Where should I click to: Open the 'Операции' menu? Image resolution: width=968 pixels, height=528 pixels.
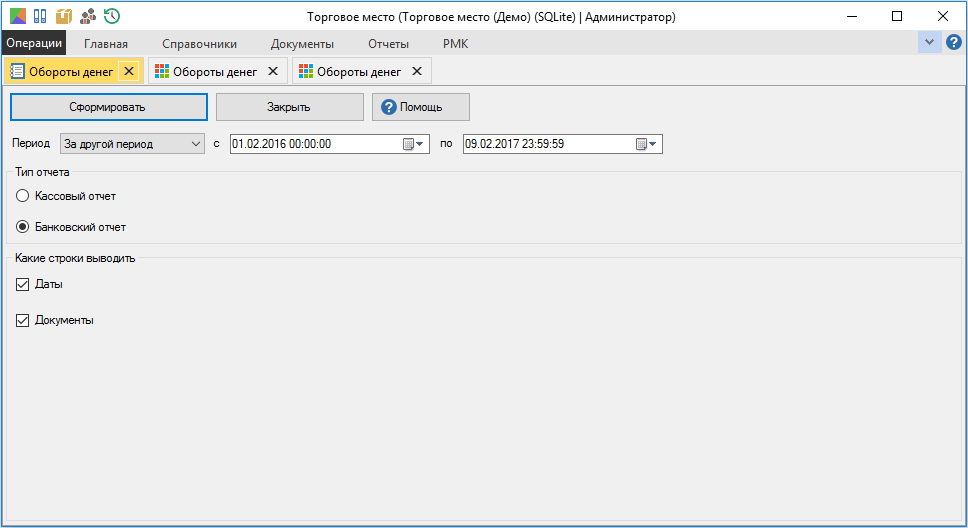[x=34, y=43]
